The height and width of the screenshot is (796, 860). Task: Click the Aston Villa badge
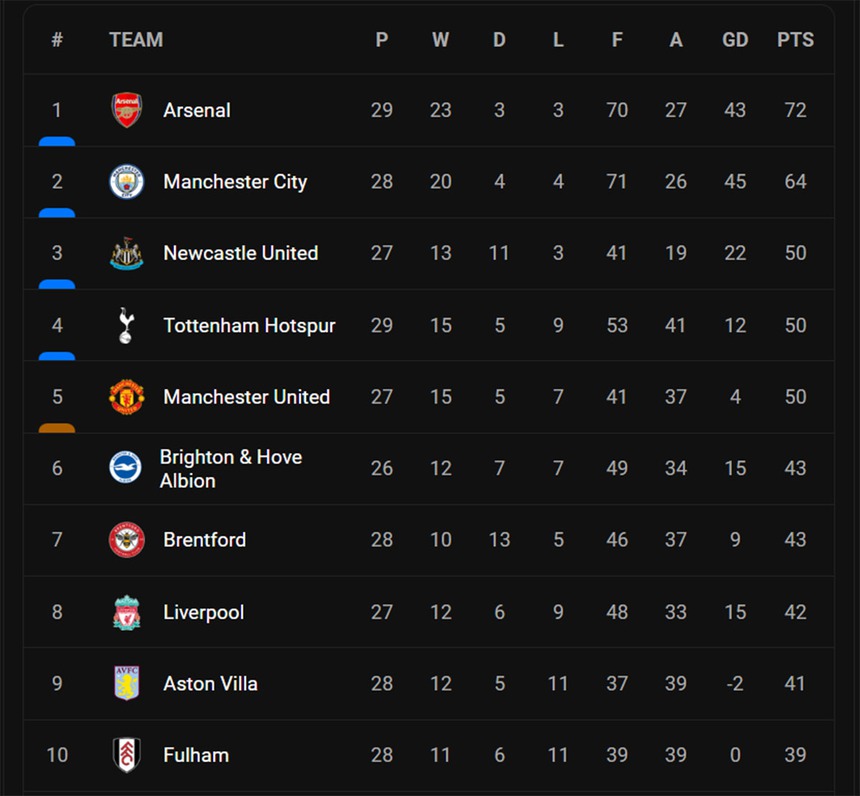click(127, 684)
